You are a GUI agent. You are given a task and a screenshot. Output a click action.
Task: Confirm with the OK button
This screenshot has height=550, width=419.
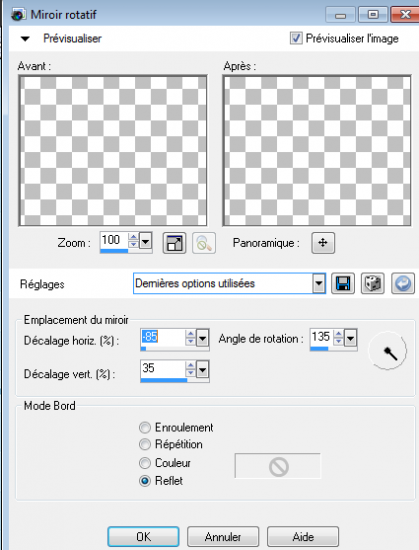143,537
